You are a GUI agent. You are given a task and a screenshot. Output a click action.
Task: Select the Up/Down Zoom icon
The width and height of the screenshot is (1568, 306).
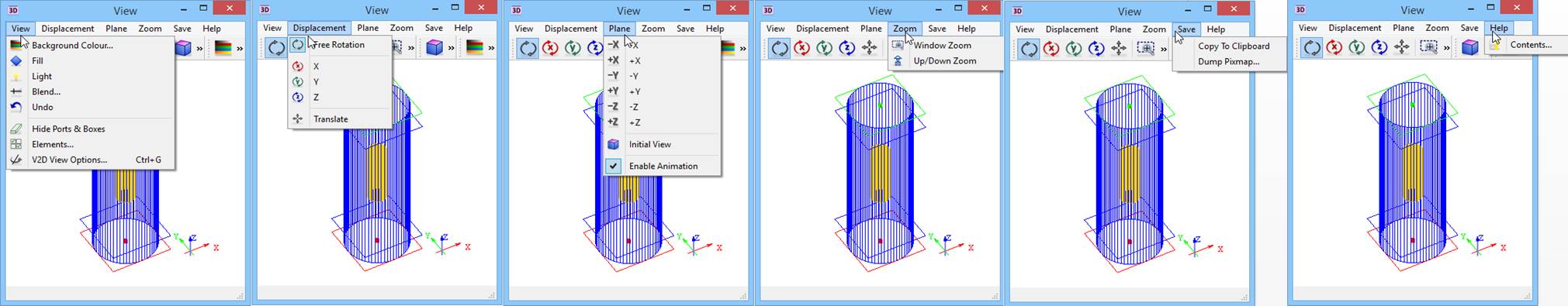[x=898, y=60]
